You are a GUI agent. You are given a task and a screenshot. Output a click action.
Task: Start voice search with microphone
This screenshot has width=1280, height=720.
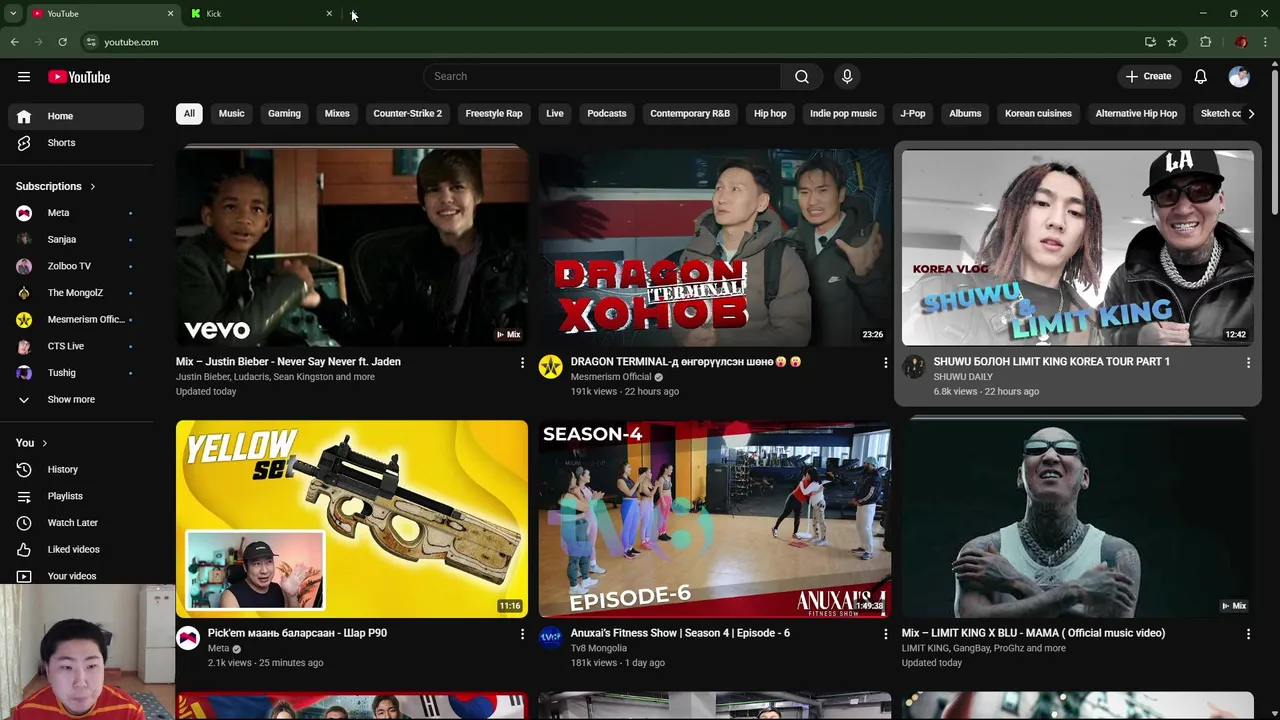point(847,77)
